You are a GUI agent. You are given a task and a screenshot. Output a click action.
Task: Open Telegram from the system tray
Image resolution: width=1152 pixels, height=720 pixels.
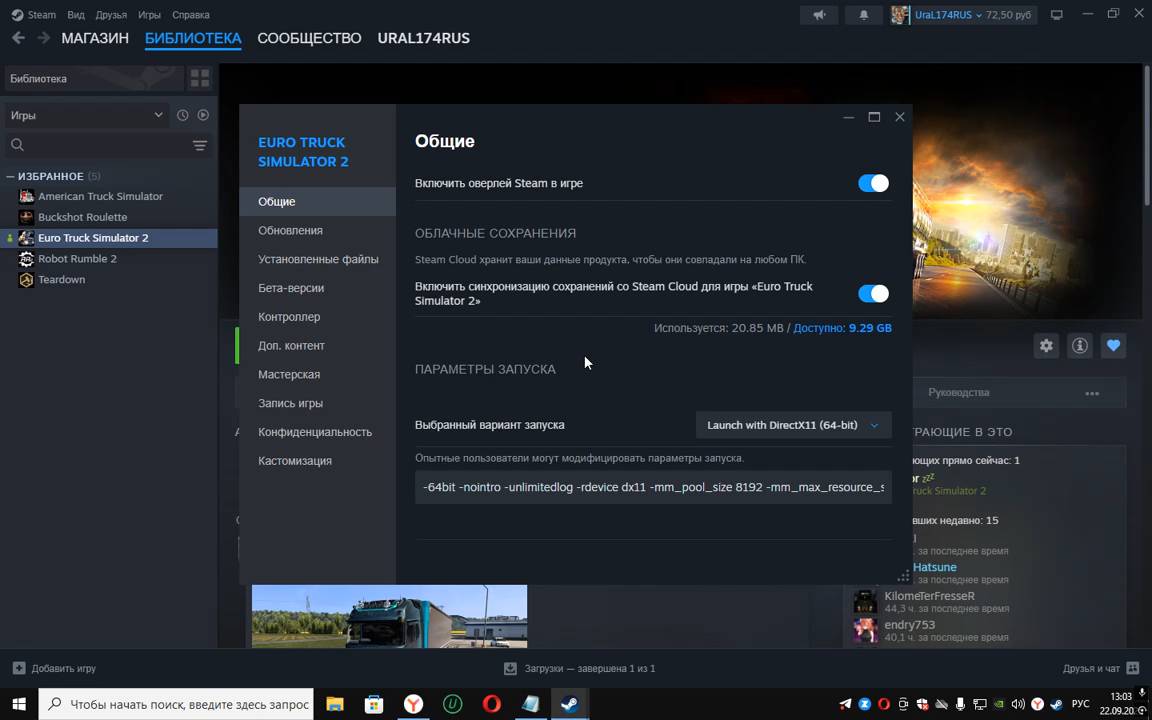coord(846,704)
